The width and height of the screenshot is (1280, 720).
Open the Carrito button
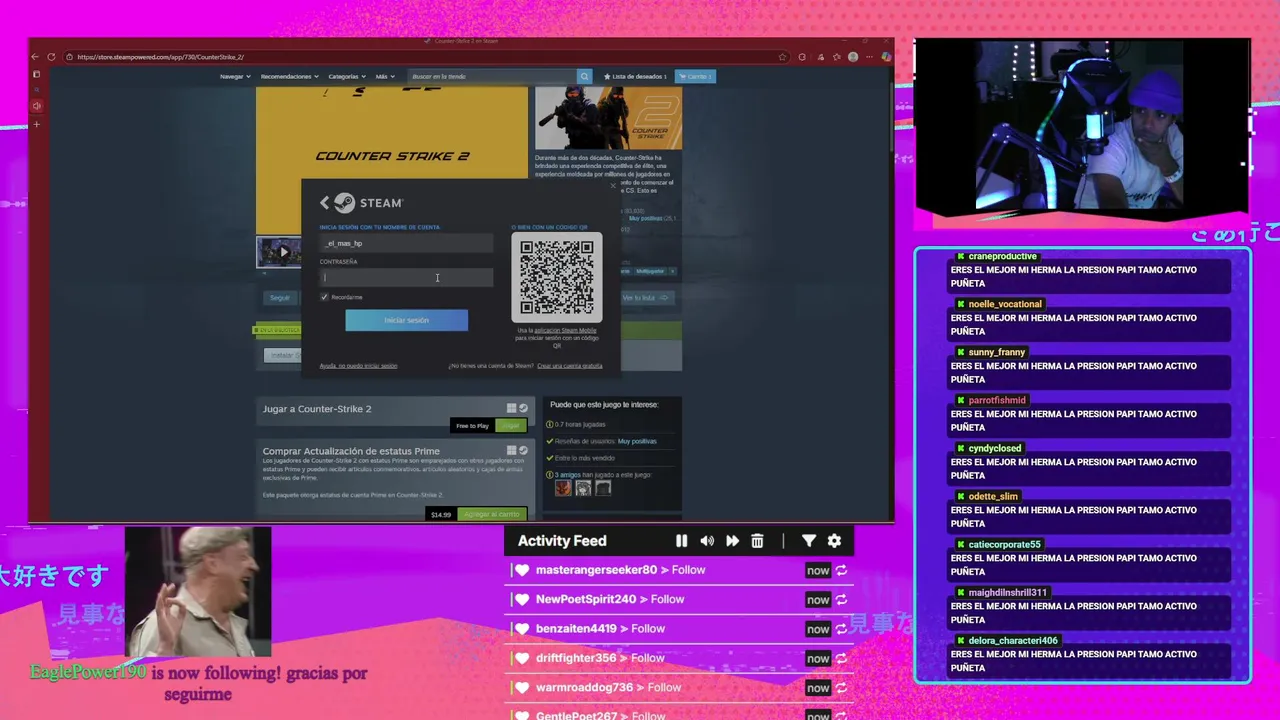695,76
